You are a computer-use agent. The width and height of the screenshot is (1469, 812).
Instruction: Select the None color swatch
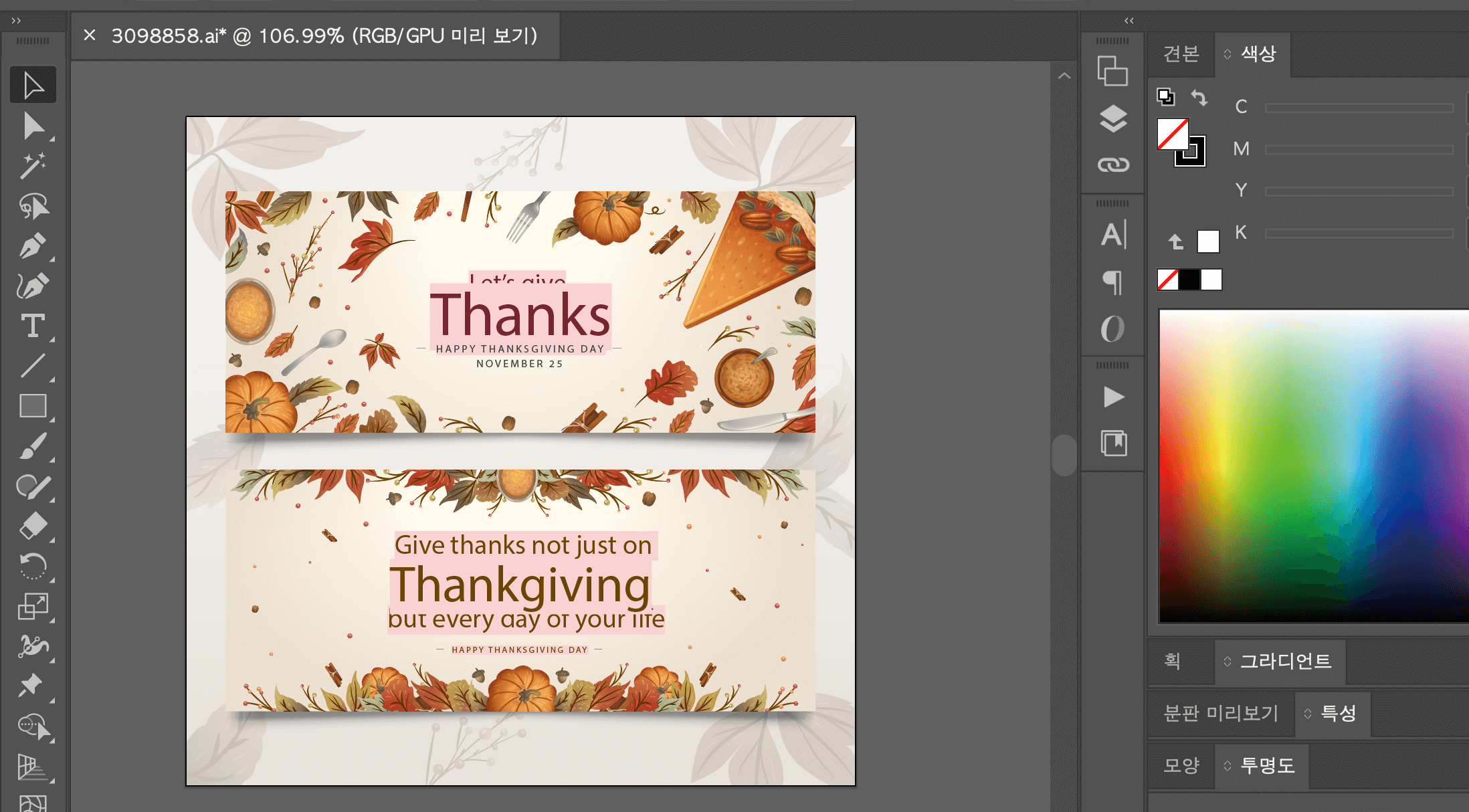(1168, 280)
